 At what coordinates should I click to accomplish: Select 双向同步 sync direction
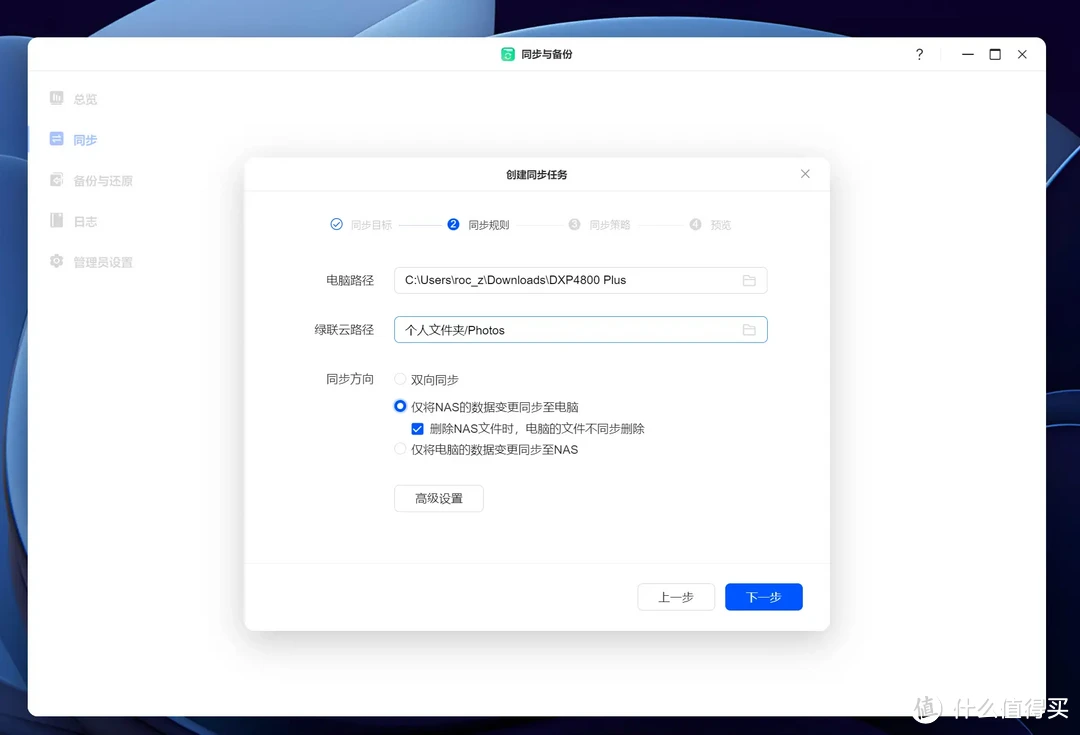400,379
